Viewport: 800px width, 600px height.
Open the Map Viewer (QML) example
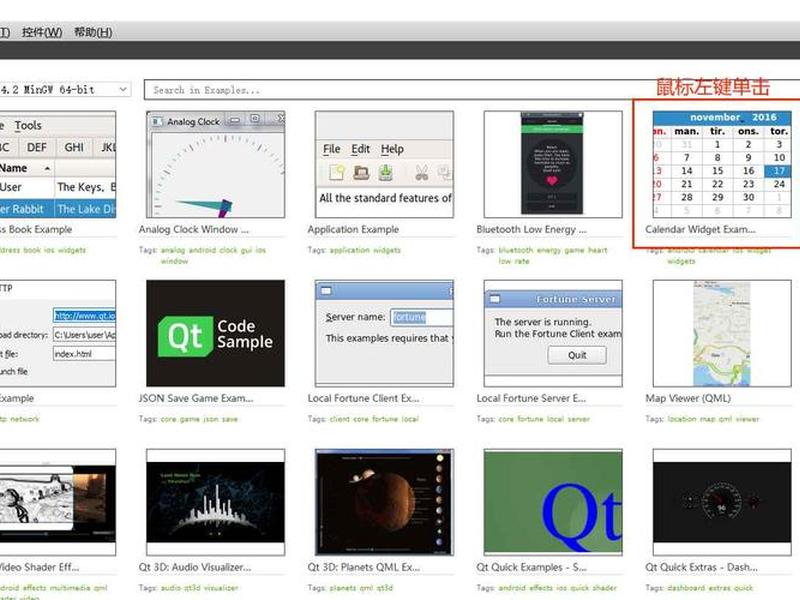click(721, 333)
